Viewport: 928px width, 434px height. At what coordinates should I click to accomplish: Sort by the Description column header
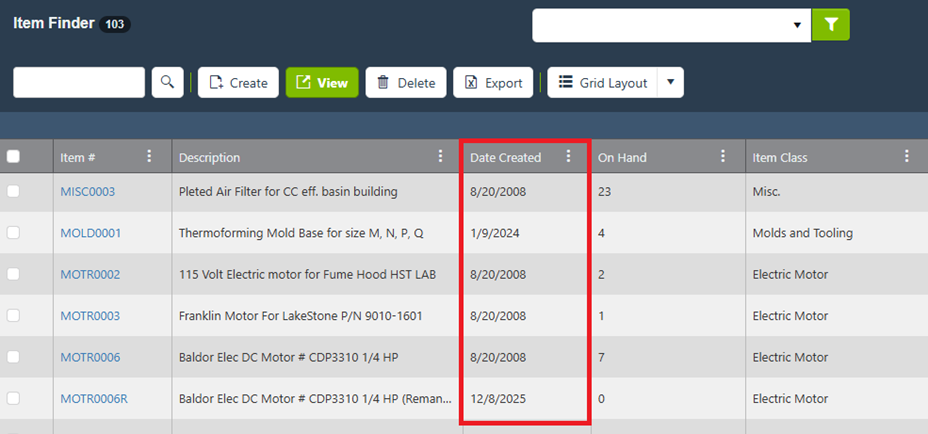tap(210, 157)
